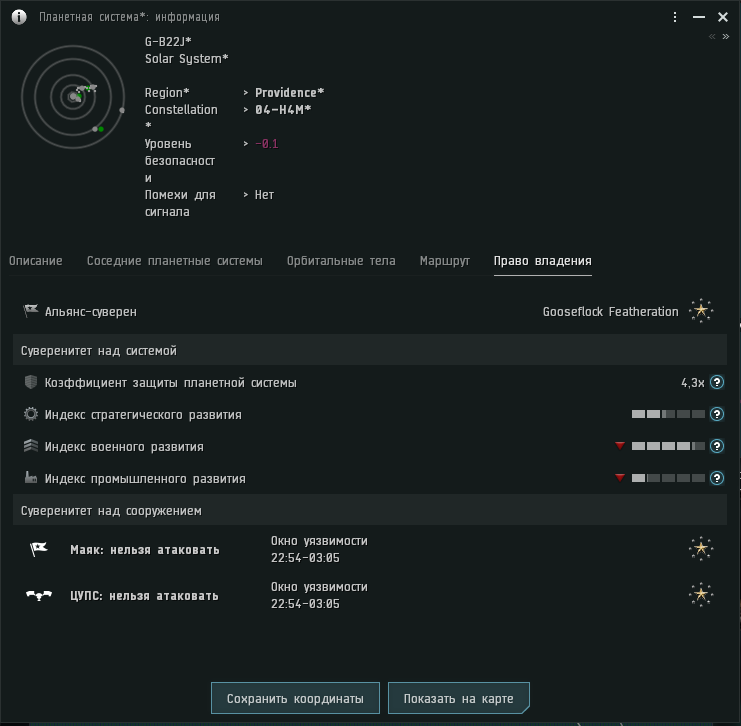
Task: Switch to the Описание tab
Action: (x=36, y=261)
